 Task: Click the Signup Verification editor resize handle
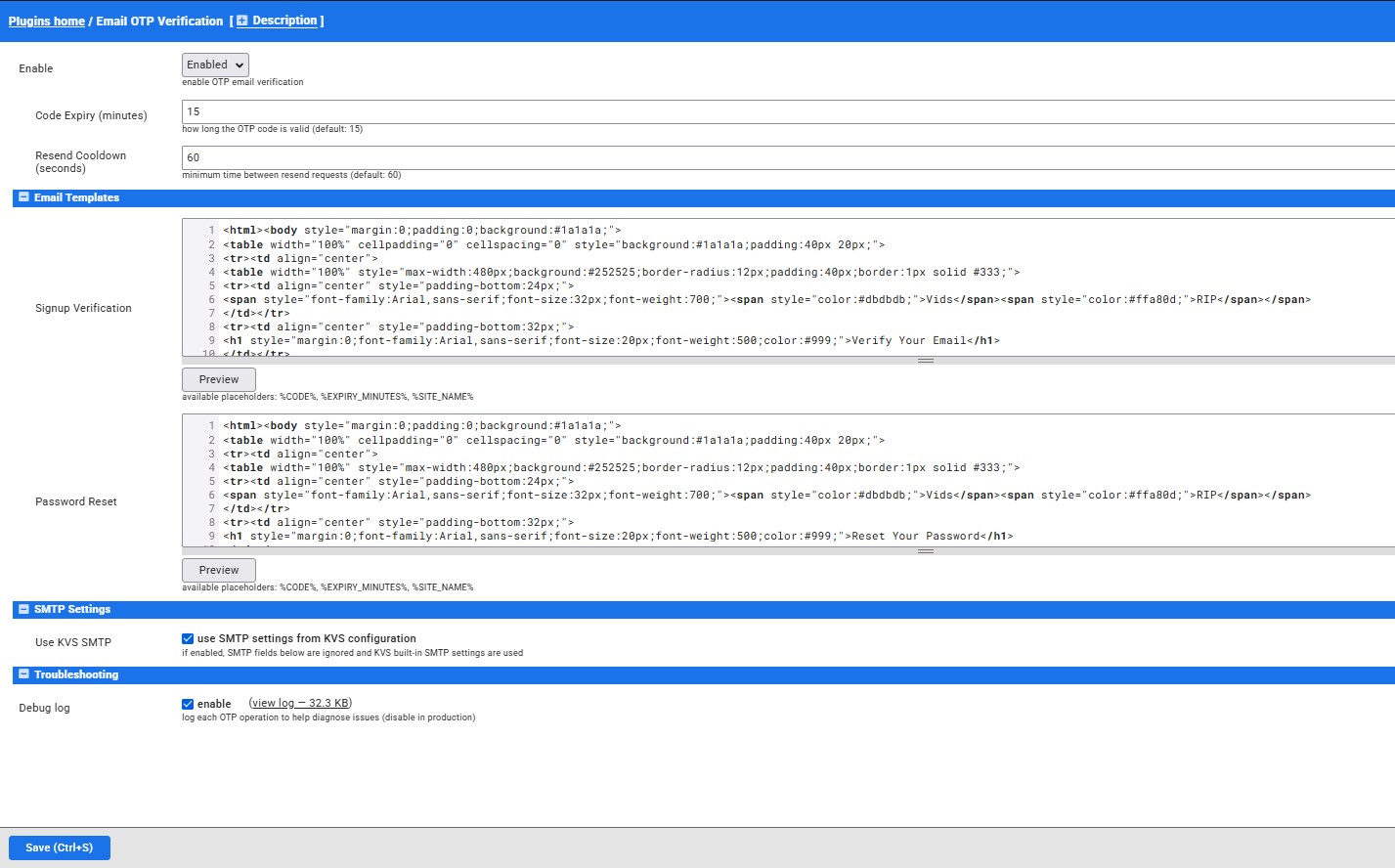pyautogui.click(x=926, y=361)
